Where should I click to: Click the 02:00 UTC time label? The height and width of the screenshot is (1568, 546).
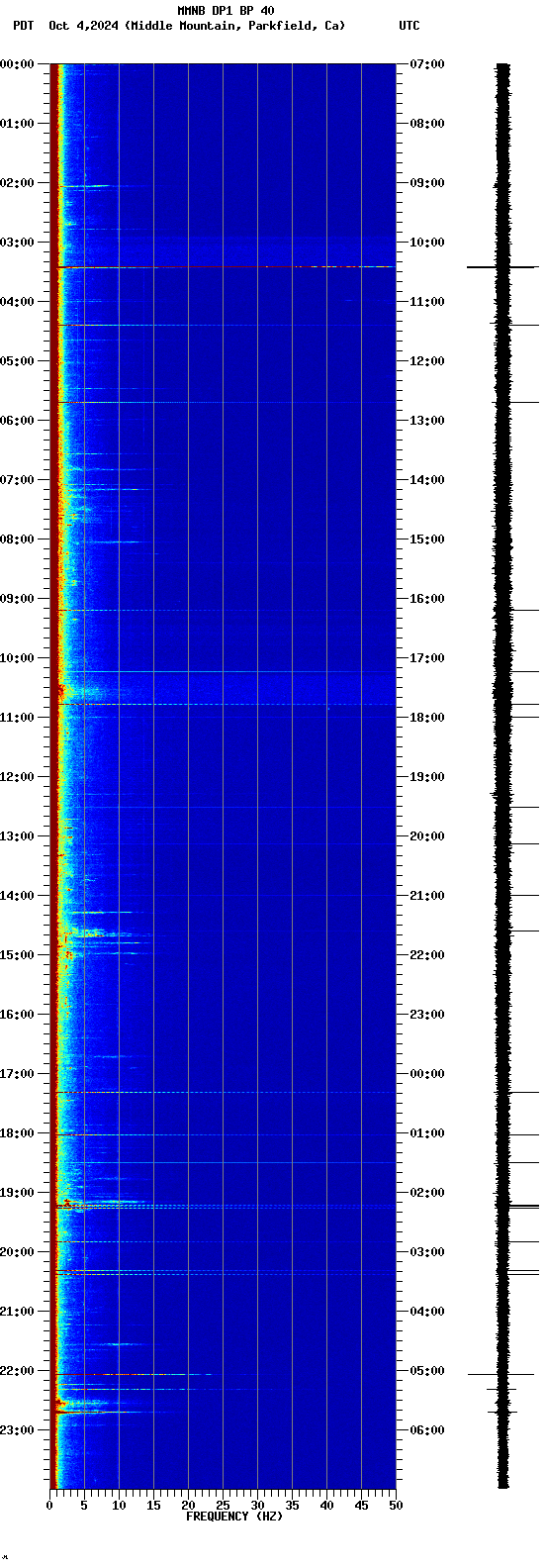pyautogui.click(x=427, y=1193)
